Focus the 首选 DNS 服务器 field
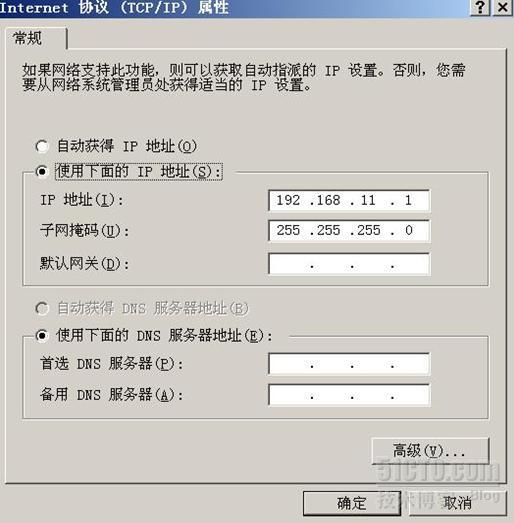The width and height of the screenshot is (514, 523). [349, 364]
